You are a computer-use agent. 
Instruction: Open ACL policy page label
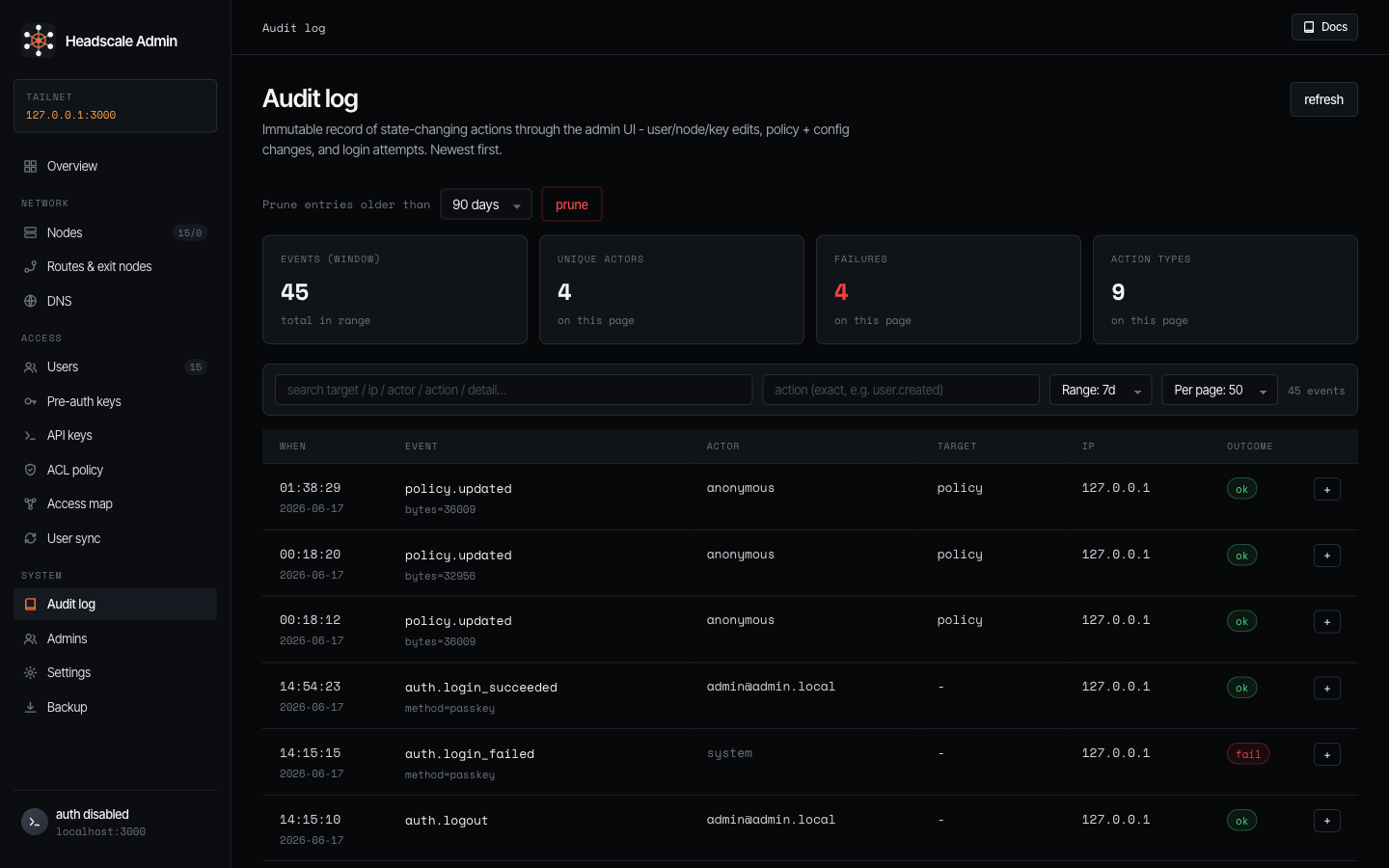tap(75, 470)
